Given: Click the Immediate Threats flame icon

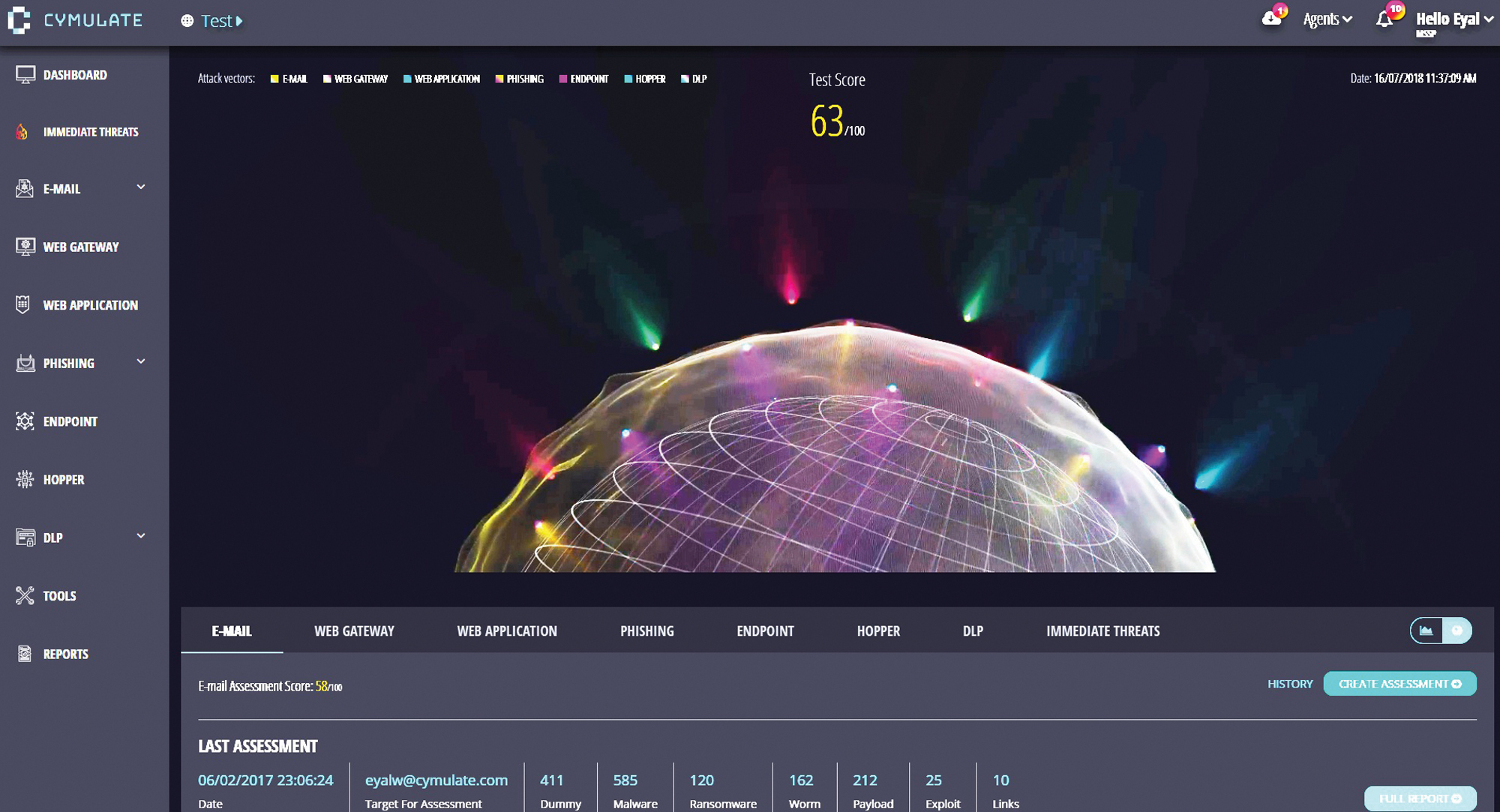Looking at the screenshot, I should (22, 132).
